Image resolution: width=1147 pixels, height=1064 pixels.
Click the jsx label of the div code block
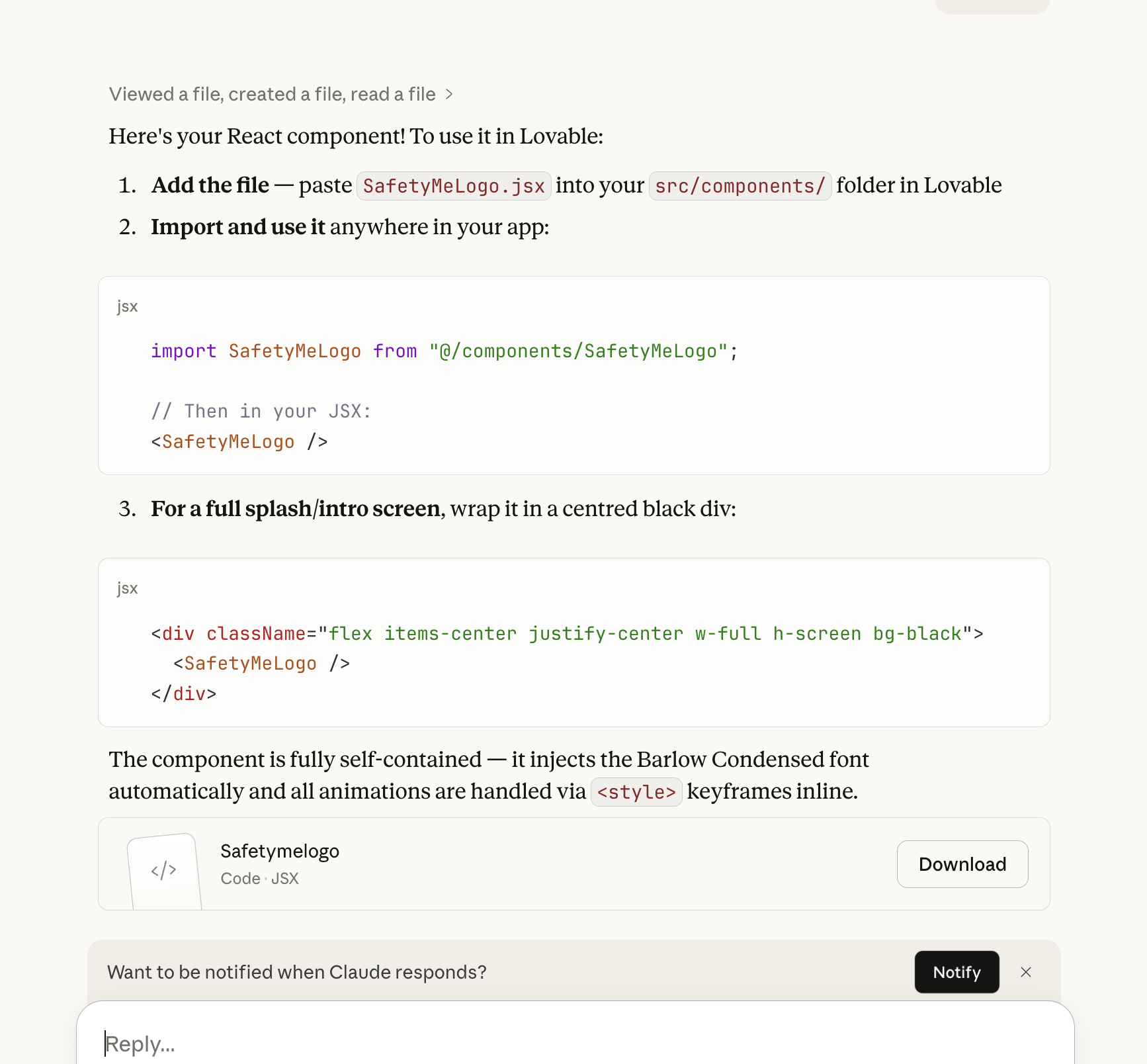tap(128, 588)
